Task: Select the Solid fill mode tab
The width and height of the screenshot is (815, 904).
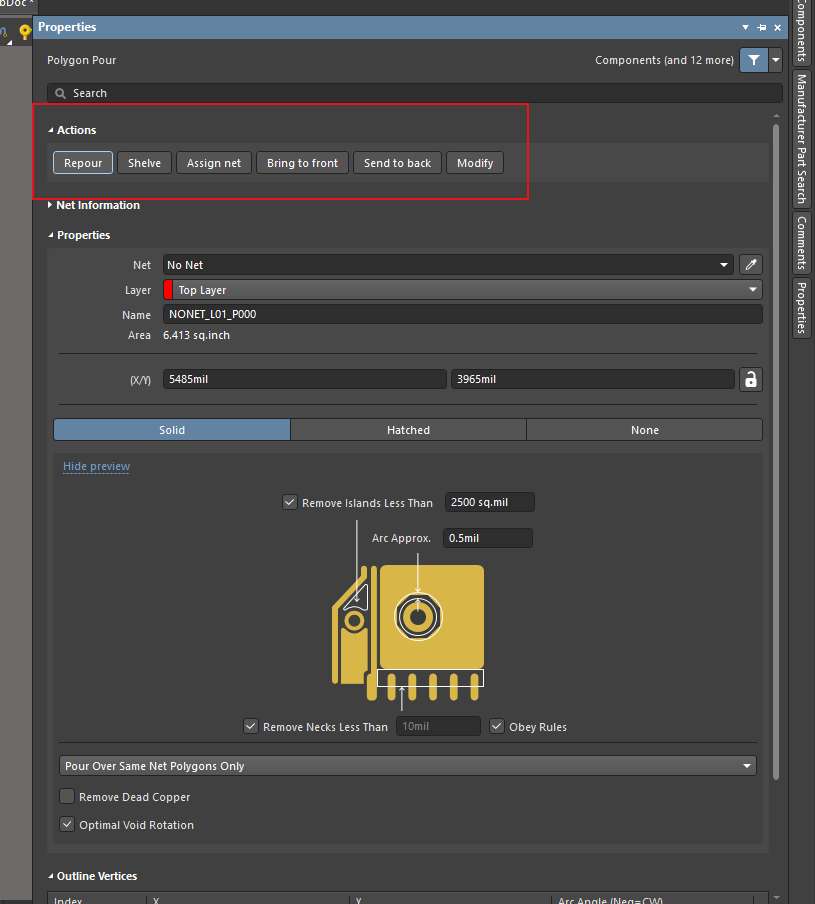Action: coord(172,430)
